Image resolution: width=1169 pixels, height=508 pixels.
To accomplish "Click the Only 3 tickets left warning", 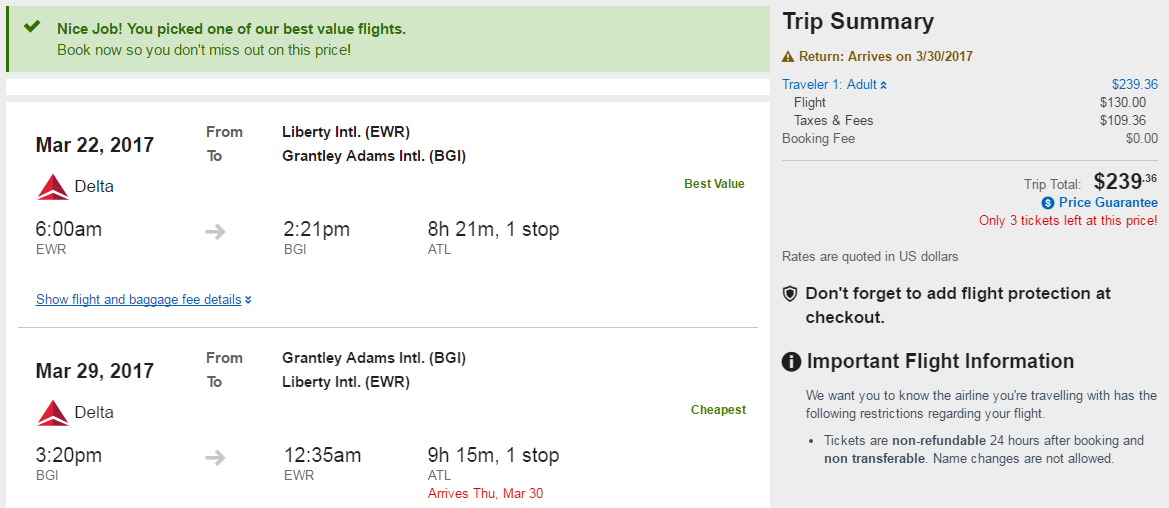I will point(1068,221).
